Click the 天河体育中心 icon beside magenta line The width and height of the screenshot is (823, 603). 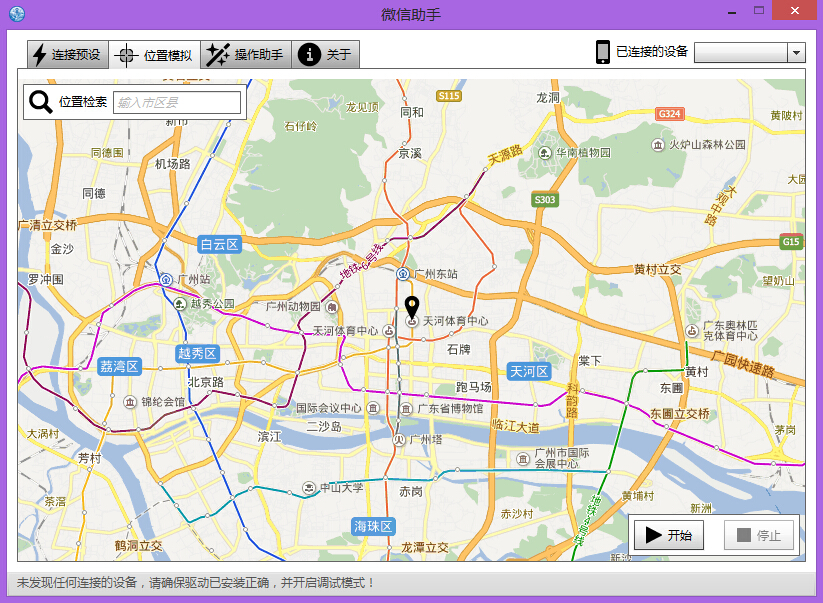point(388,331)
